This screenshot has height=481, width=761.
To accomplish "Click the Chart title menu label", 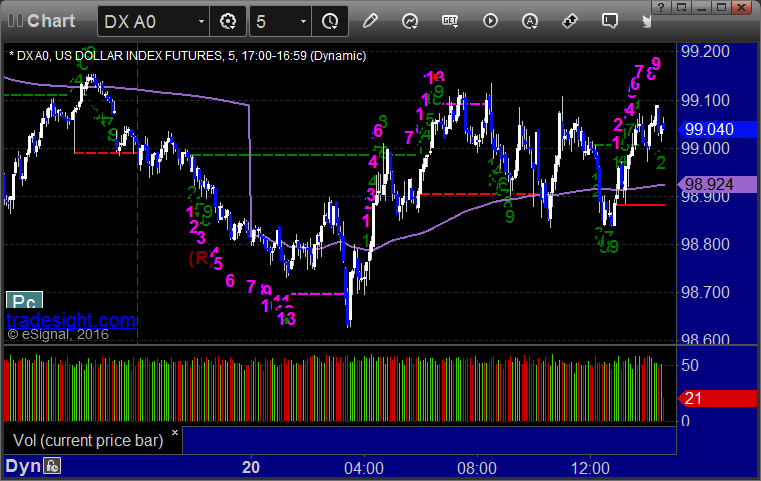I will tap(51, 21).
